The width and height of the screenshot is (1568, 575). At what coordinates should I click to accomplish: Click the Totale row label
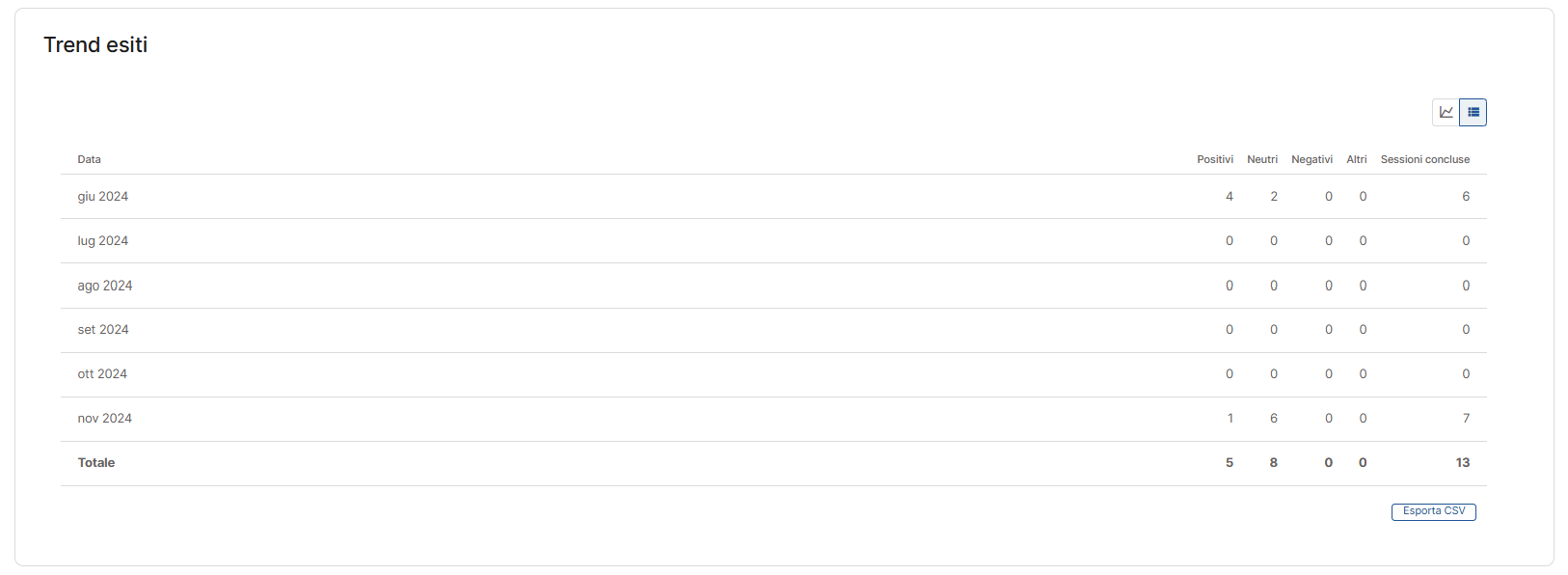96,463
